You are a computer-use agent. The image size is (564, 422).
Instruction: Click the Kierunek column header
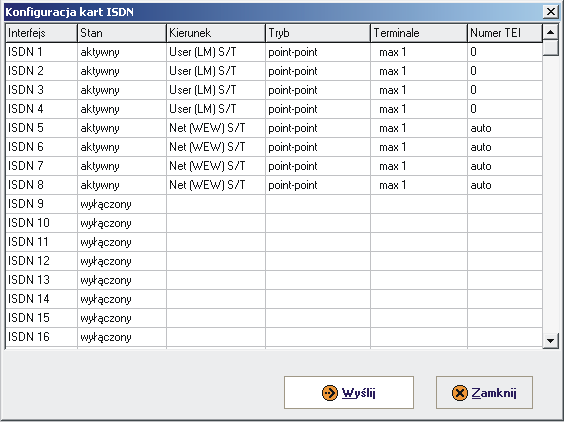click(x=216, y=33)
